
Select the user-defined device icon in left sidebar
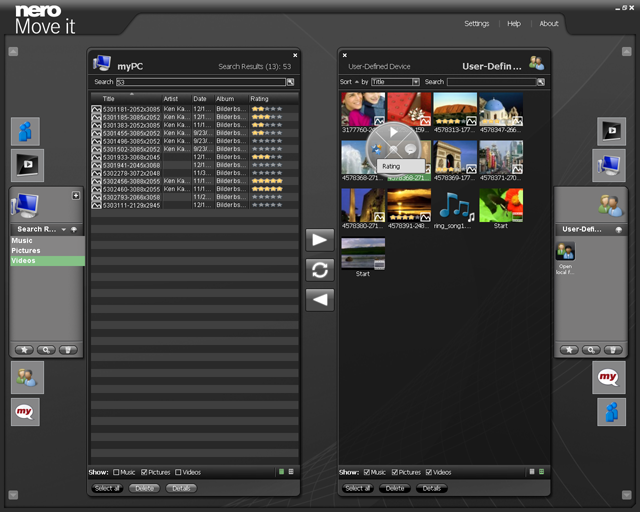coord(27,378)
